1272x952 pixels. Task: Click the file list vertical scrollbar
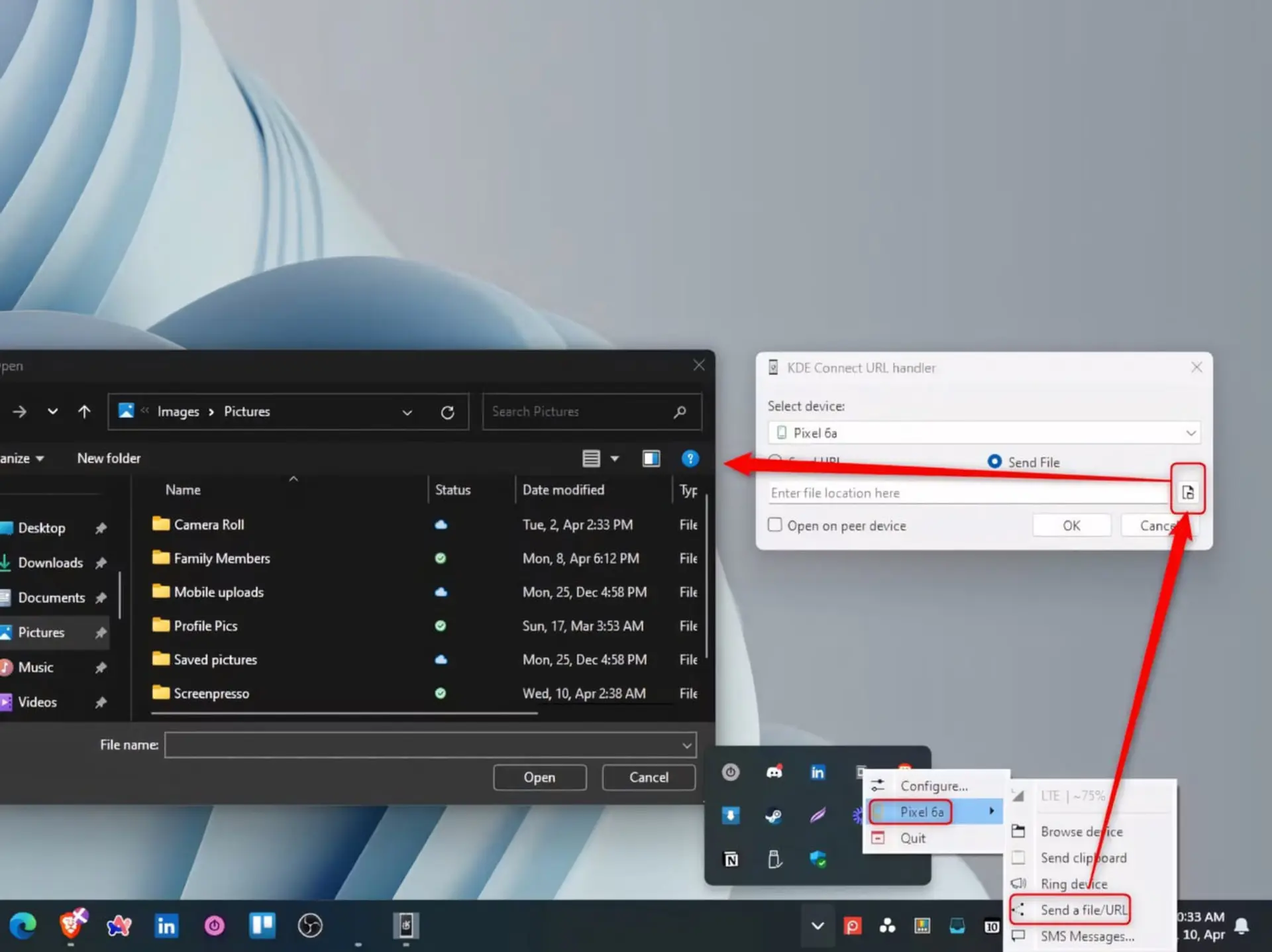coord(707,575)
